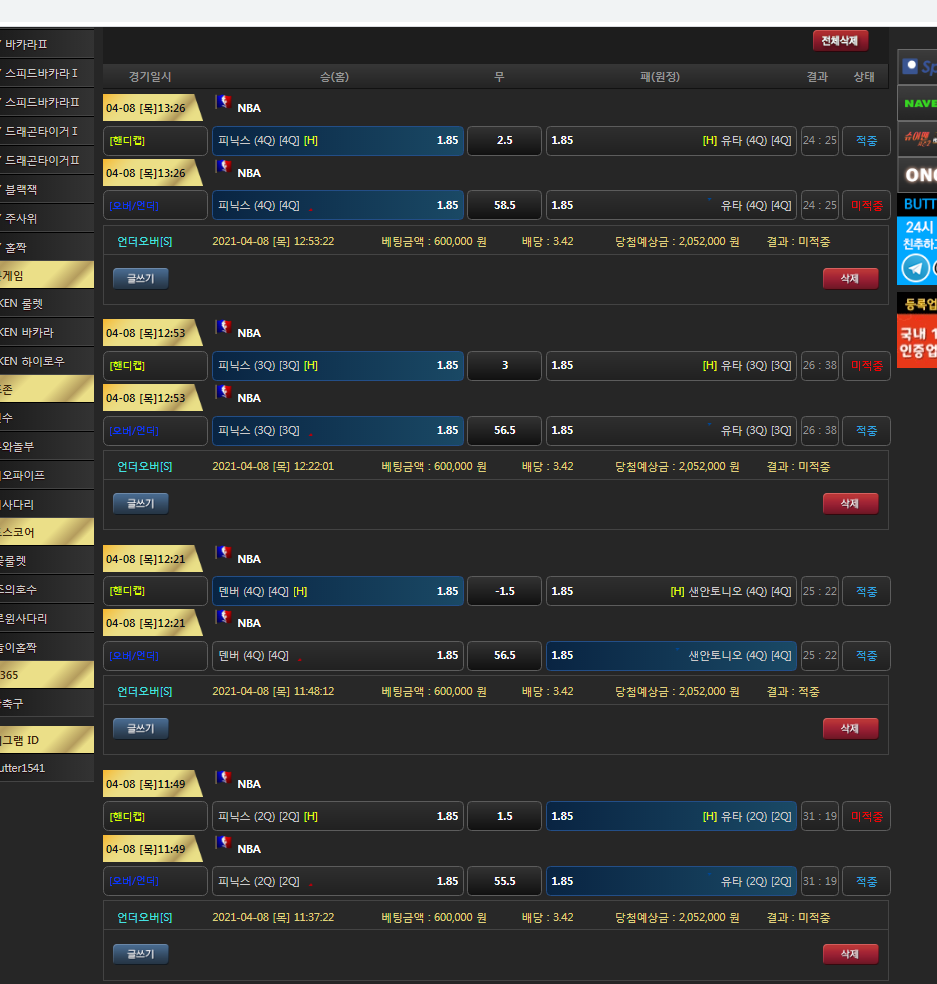937x984 pixels.
Task: Click NBA flag icon for the 12:21 오버/언더 game
Action: 224,618
